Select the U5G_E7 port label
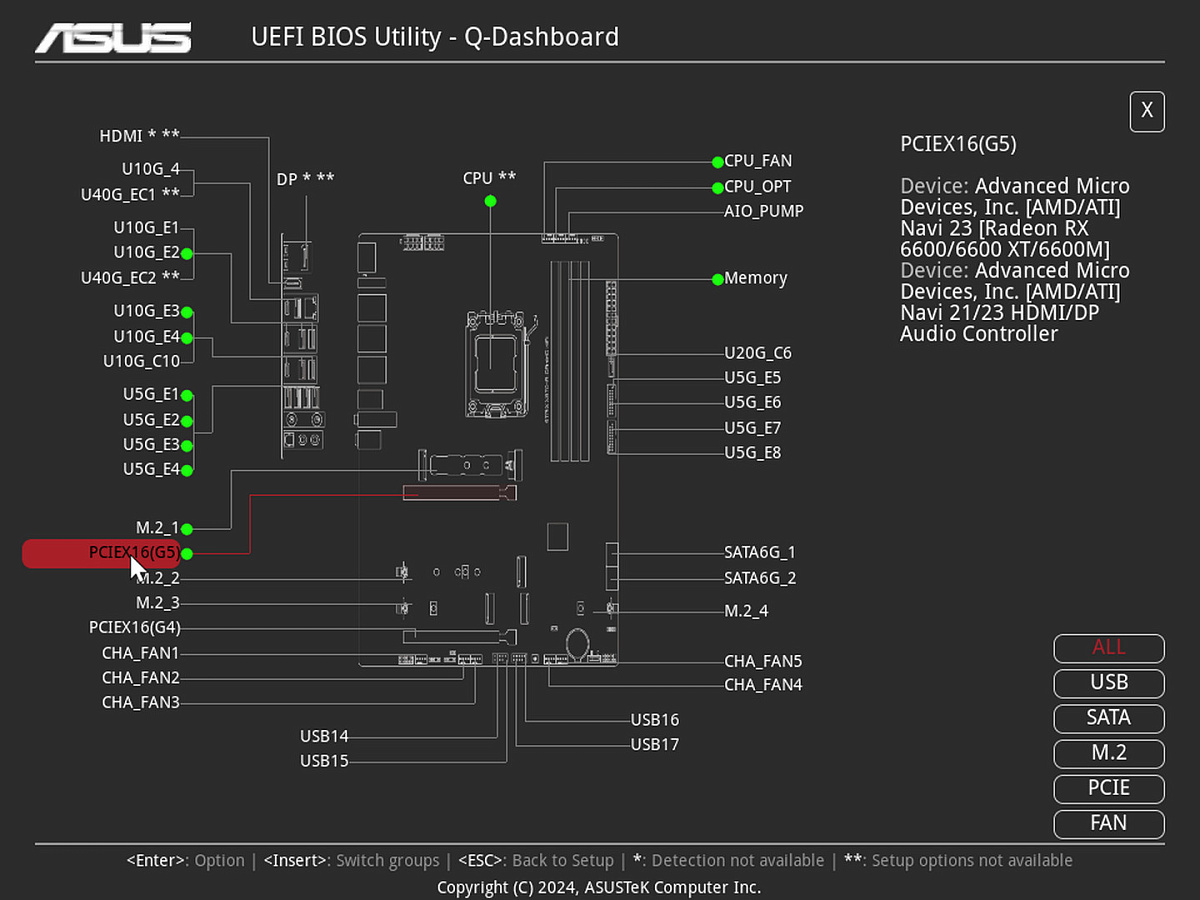 (753, 428)
